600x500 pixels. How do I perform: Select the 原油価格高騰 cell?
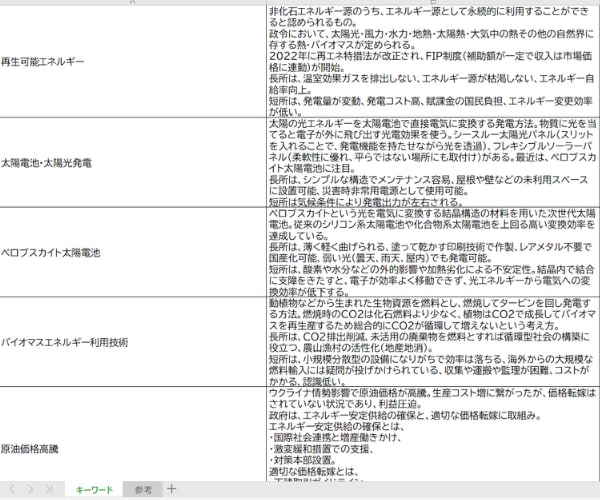pyautogui.click(x=133, y=434)
